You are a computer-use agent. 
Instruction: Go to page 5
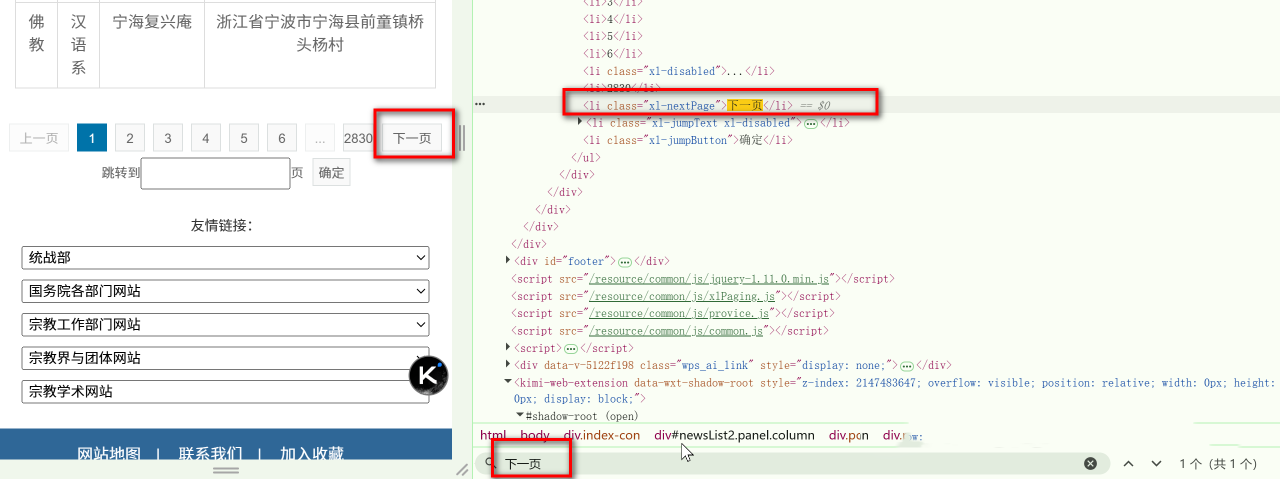coord(244,138)
